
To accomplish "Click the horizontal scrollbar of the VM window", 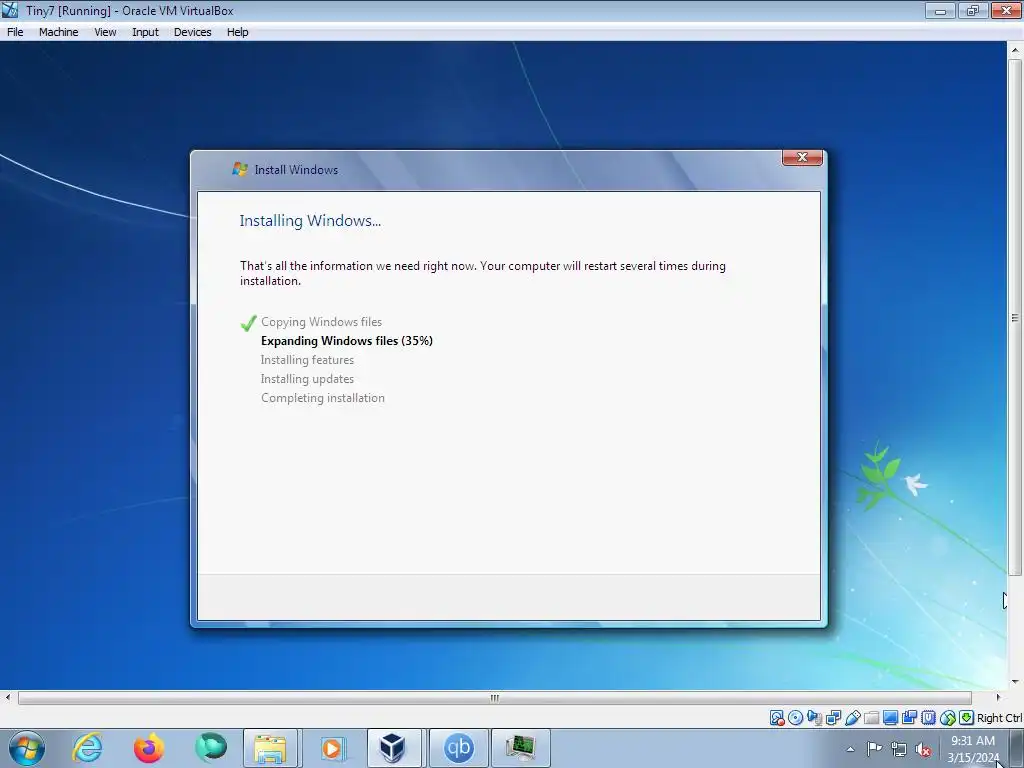I will point(494,698).
